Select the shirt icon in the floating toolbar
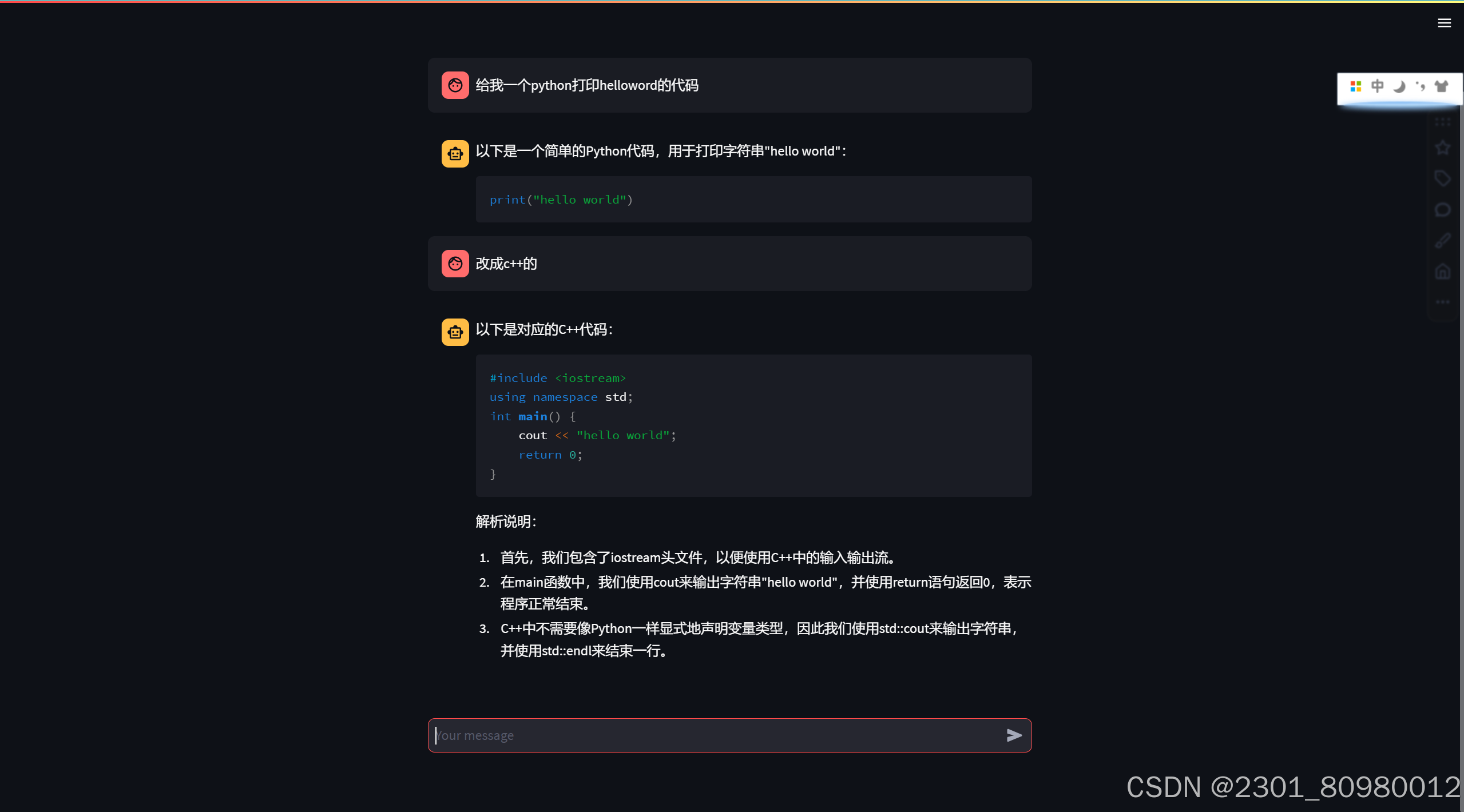This screenshot has width=1464, height=812. click(1441, 86)
